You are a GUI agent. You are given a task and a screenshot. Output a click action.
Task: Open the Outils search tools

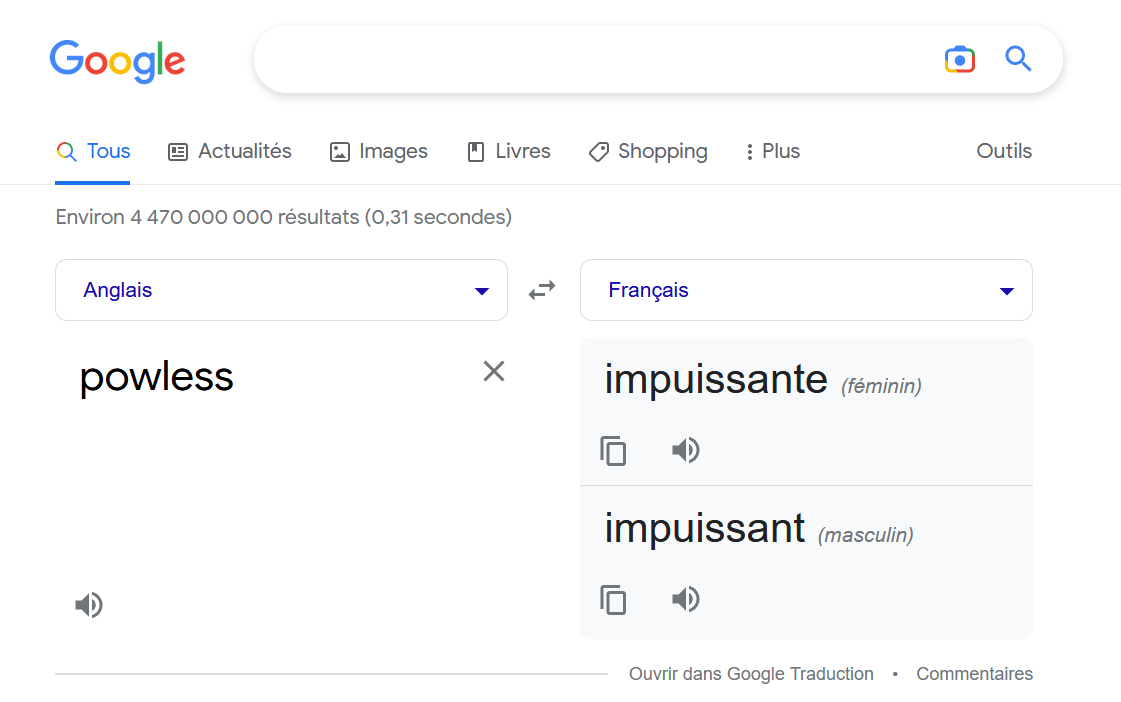tap(1004, 152)
